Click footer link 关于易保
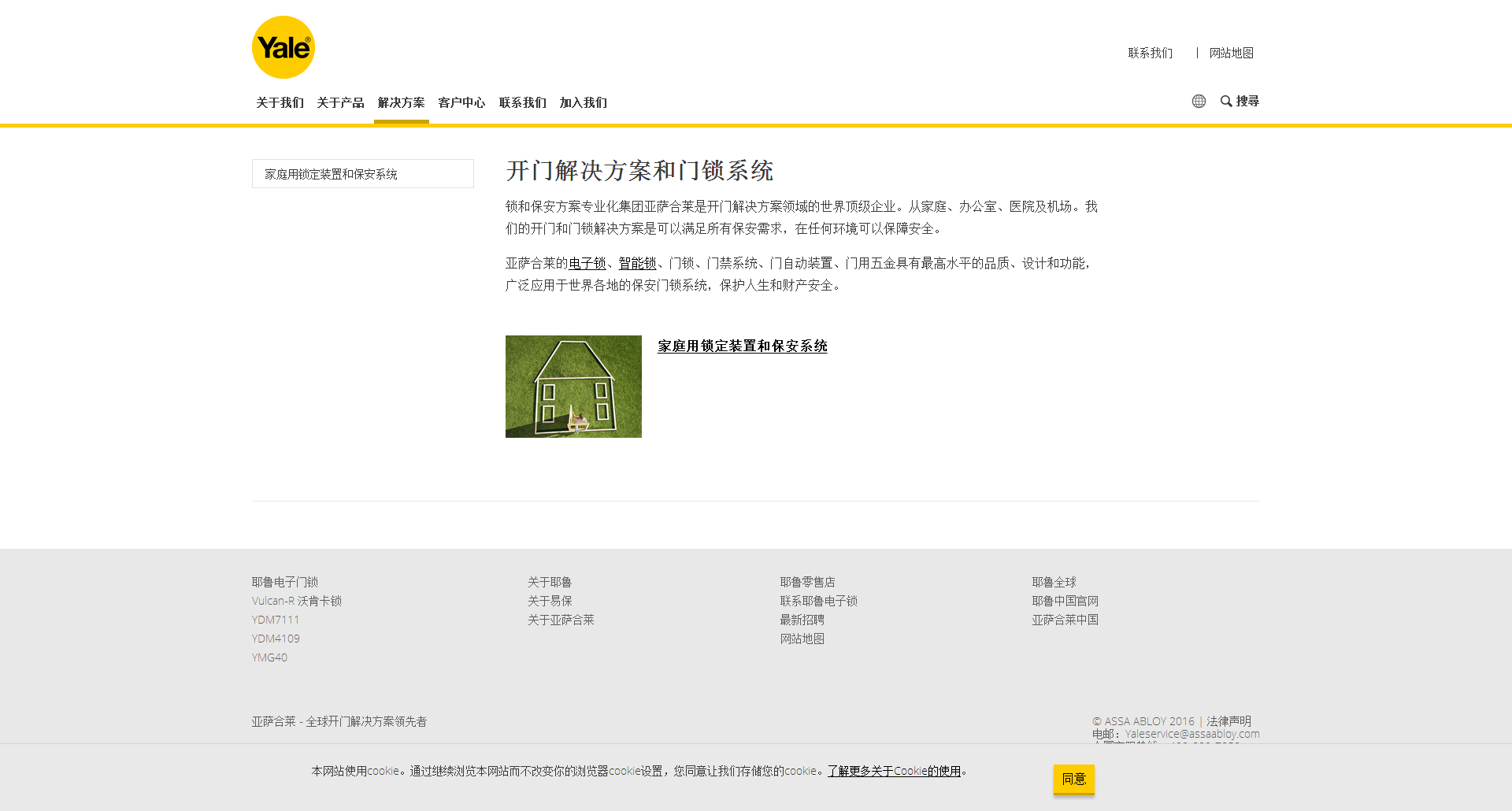The image size is (1512, 811). (550, 601)
